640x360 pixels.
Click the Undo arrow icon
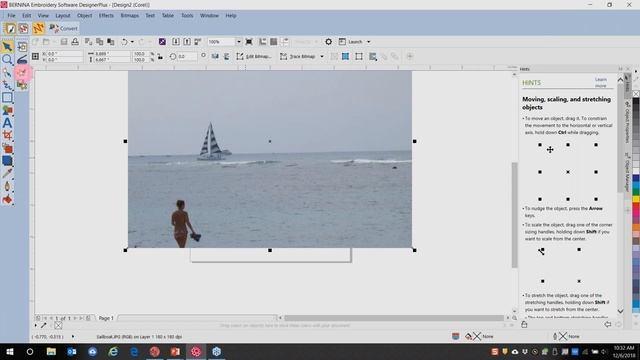click(x=124, y=42)
